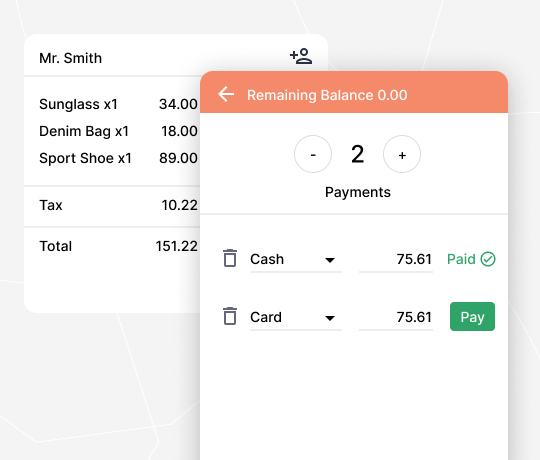
Task: Click the Mr. Smith customer name
Action: tap(71, 58)
